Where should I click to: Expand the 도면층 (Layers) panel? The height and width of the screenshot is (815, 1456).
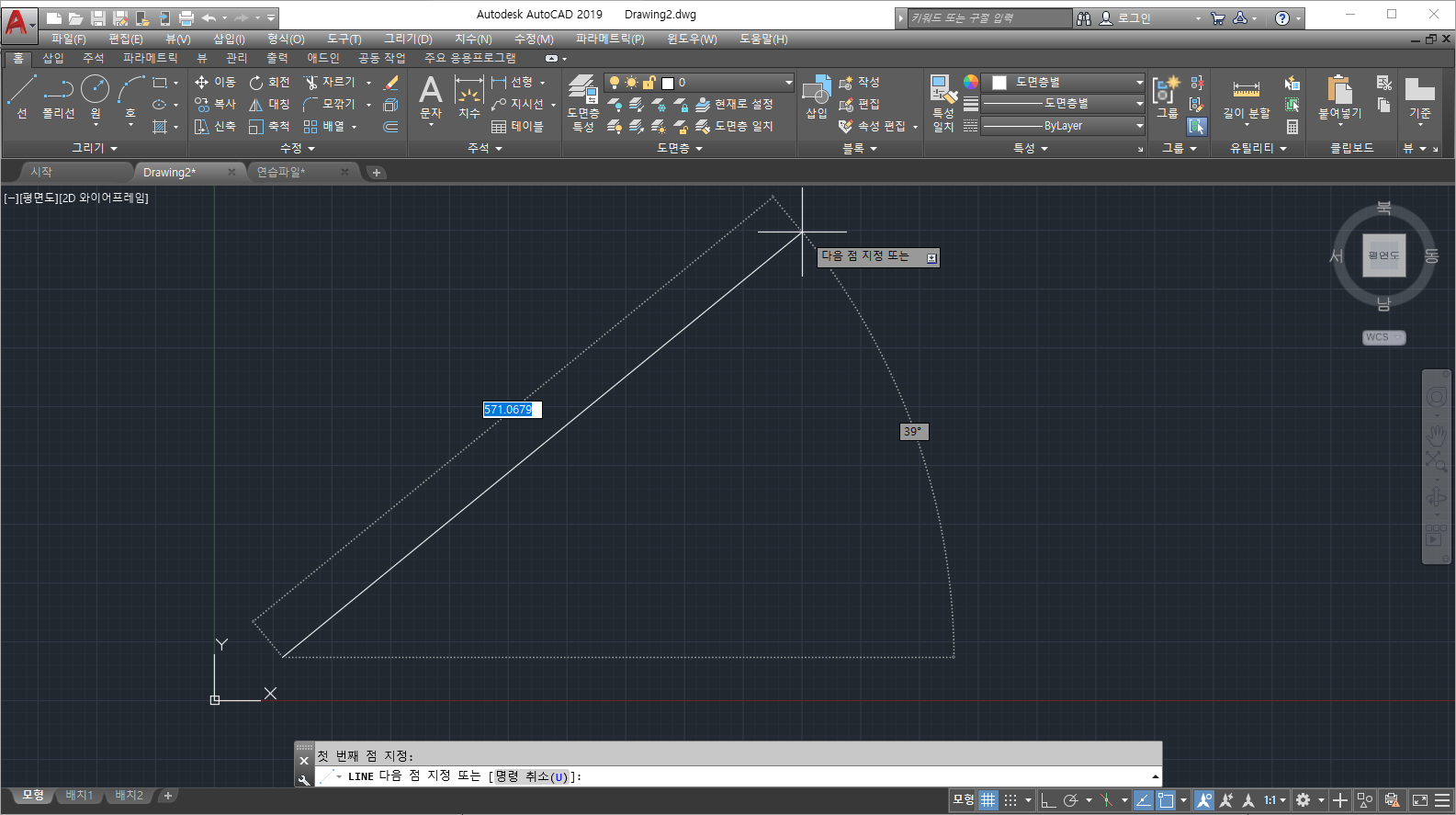pos(680,148)
